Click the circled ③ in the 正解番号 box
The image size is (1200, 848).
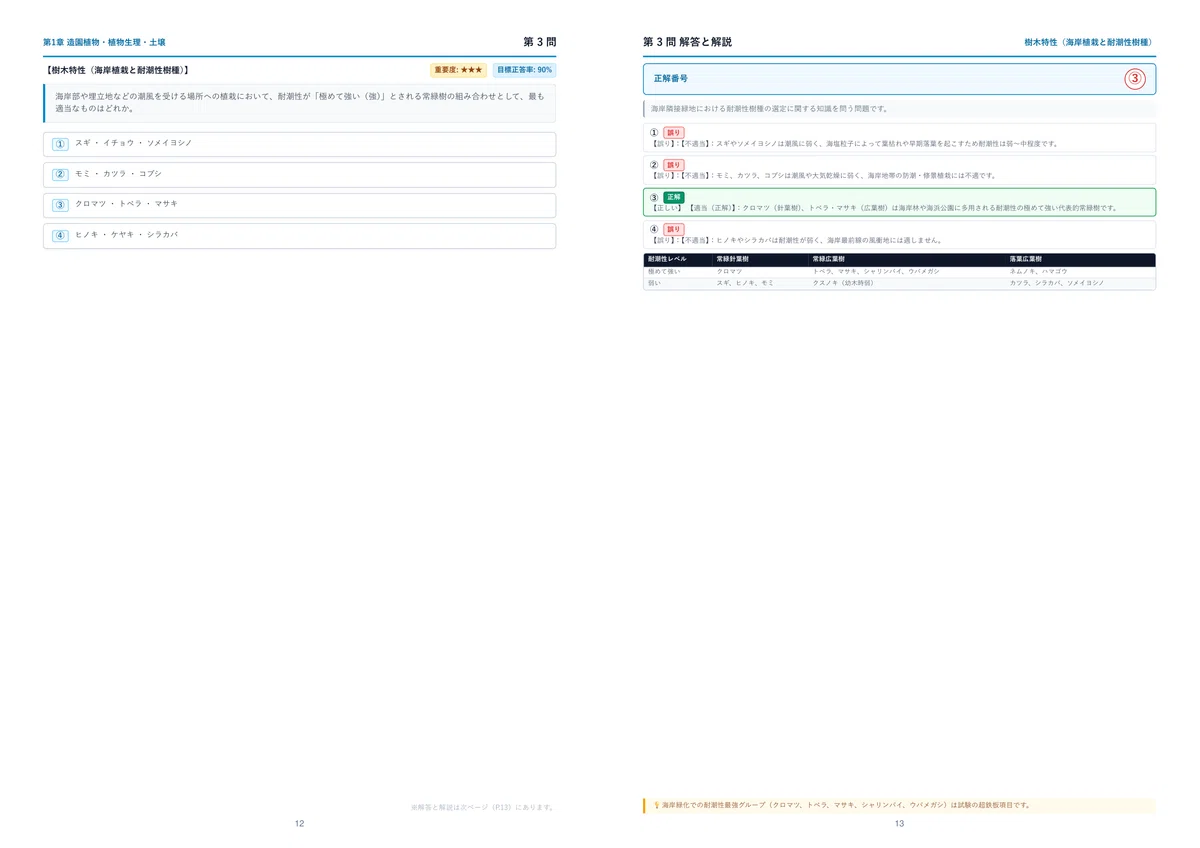click(1135, 79)
